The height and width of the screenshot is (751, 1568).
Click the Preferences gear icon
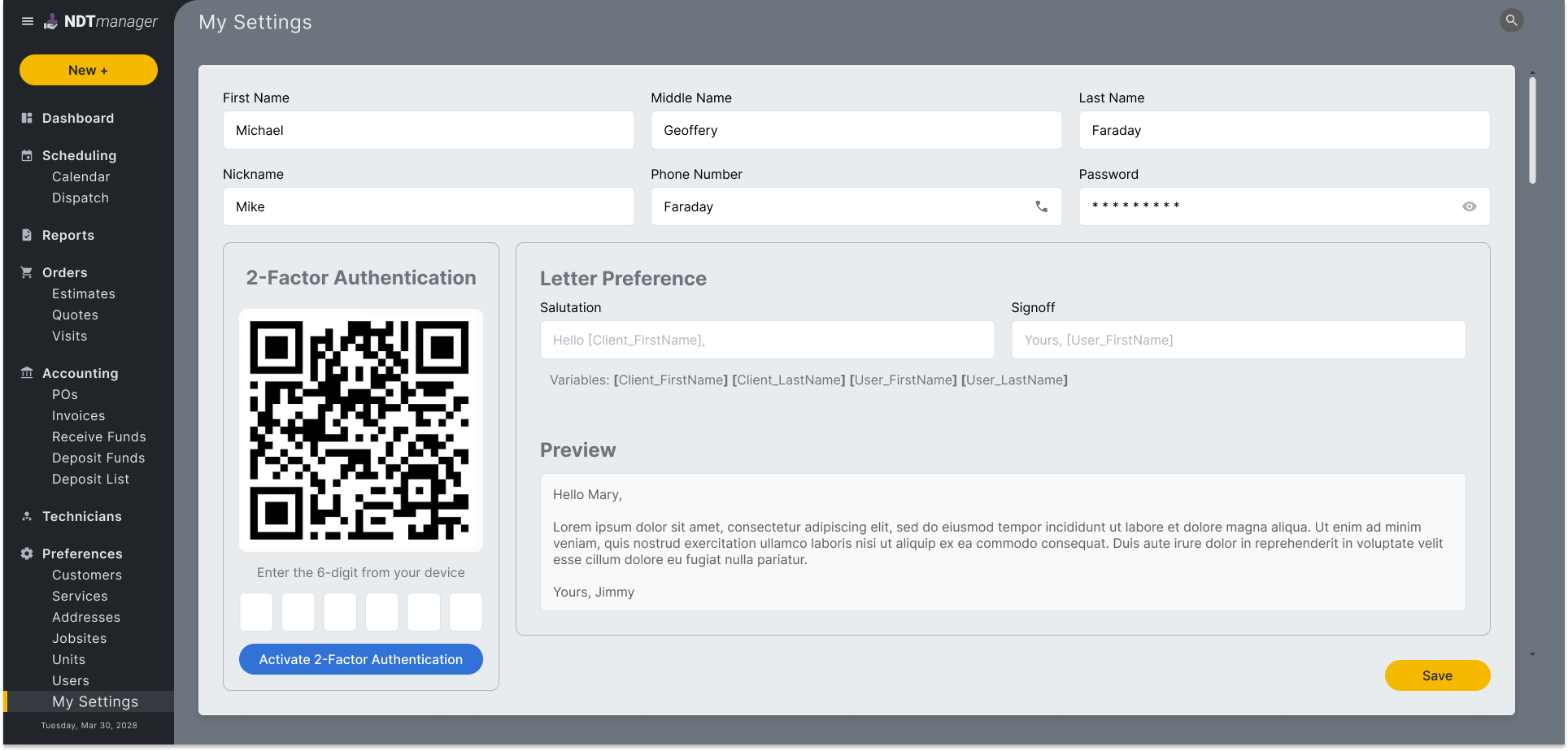pyautogui.click(x=27, y=553)
